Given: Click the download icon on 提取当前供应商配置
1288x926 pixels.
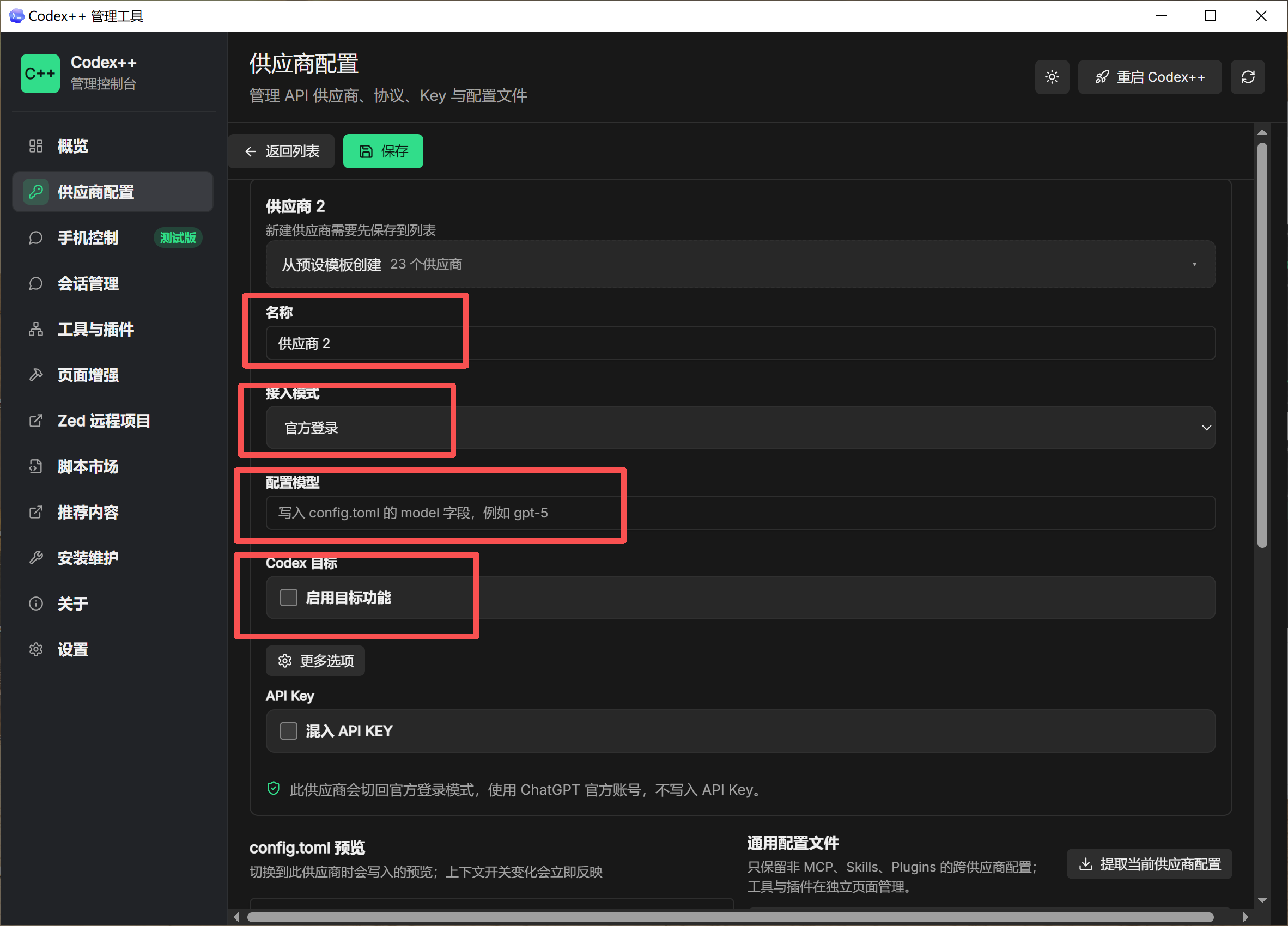Looking at the screenshot, I should (x=1085, y=864).
